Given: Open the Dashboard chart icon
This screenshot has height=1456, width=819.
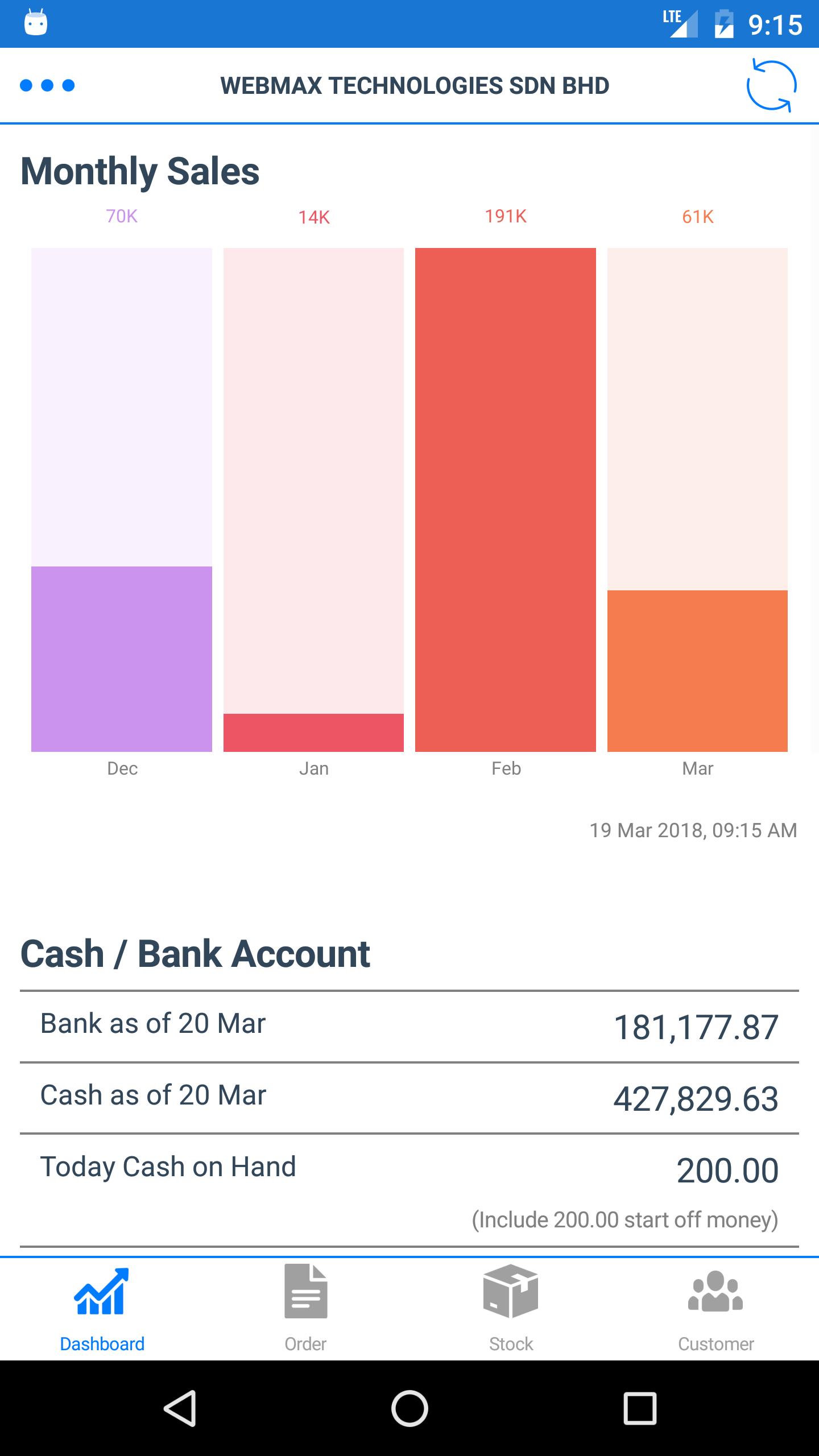Looking at the screenshot, I should pyautogui.click(x=102, y=1291).
